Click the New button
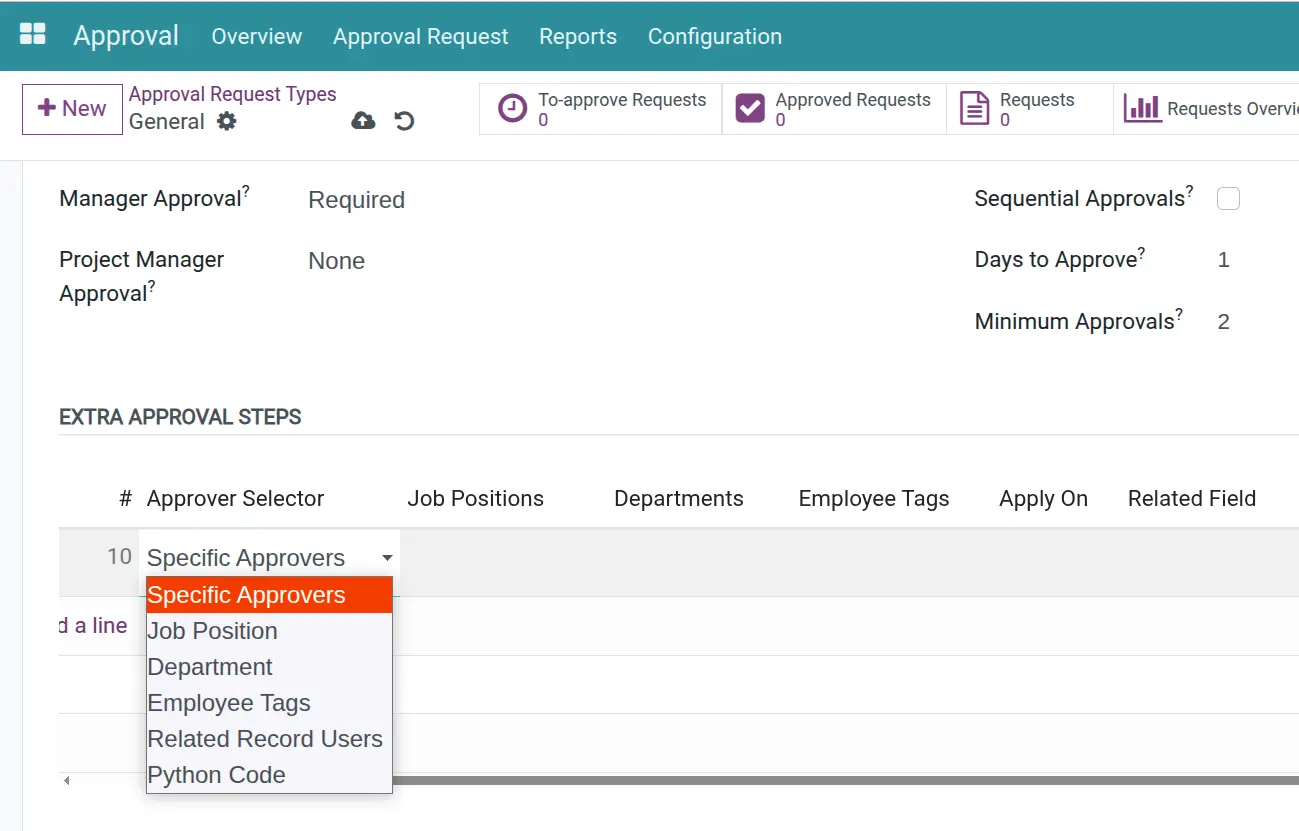 72,109
